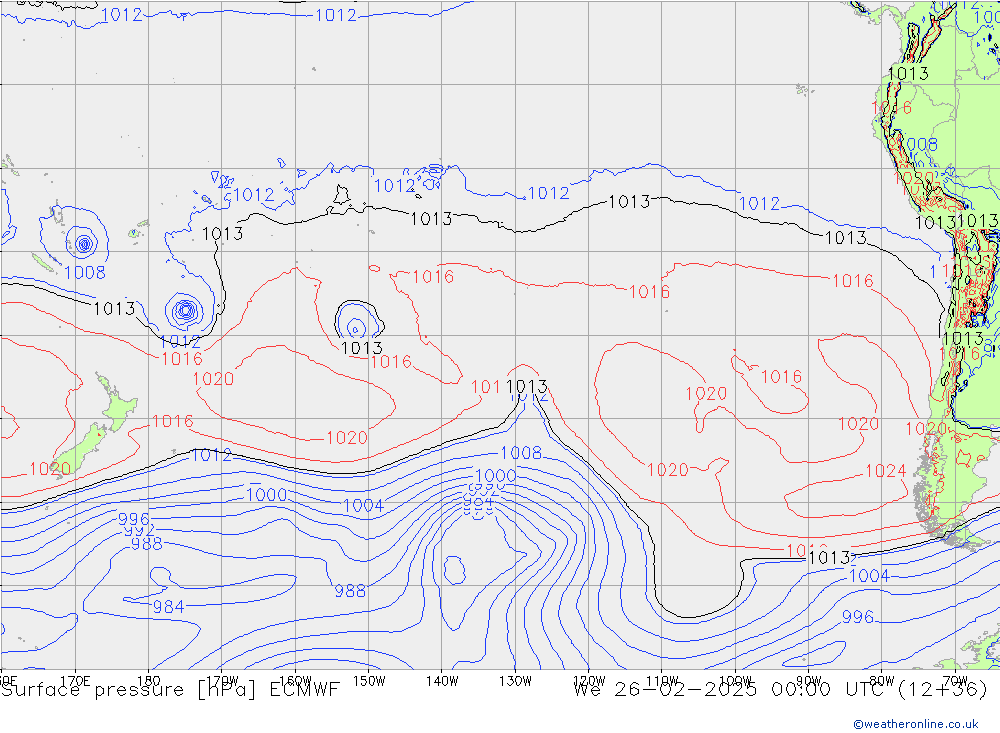Viewport: 1000px width, 733px height.
Task: Select the 150W longitude label
Action: coord(369,681)
